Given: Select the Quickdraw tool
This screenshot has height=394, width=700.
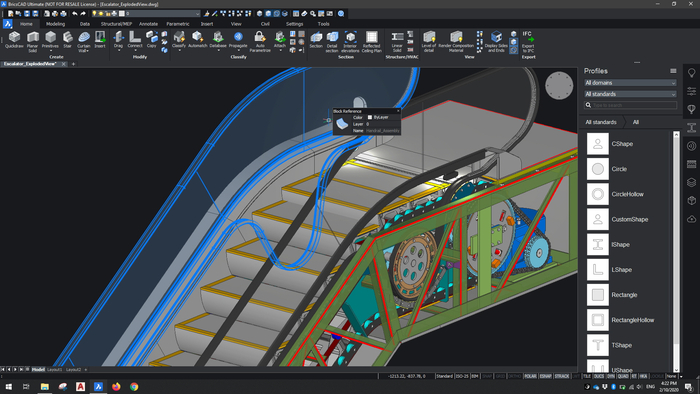Looking at the screenshot, I should click(14, 40).
